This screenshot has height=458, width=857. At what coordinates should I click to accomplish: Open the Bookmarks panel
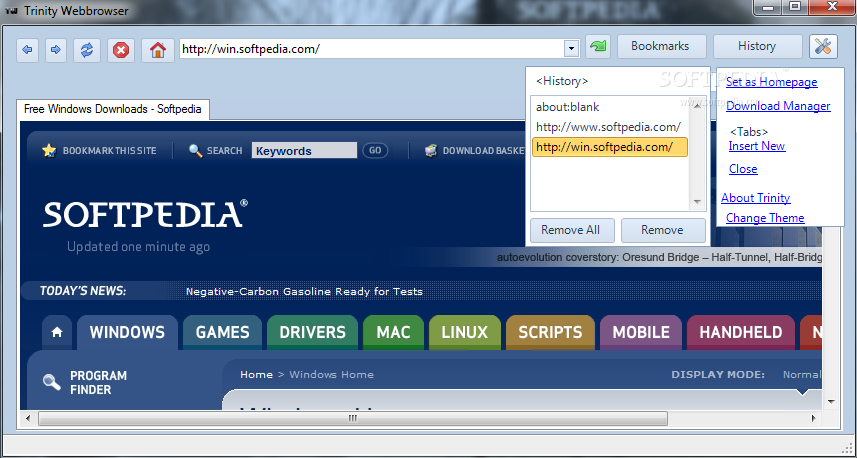662,46
